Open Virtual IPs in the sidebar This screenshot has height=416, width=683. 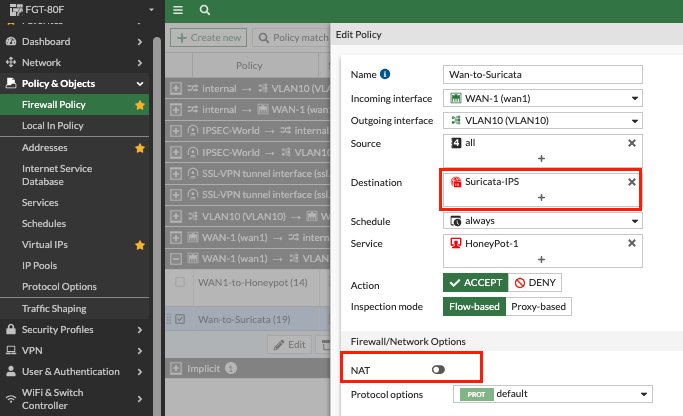click(x=46, y=245)
